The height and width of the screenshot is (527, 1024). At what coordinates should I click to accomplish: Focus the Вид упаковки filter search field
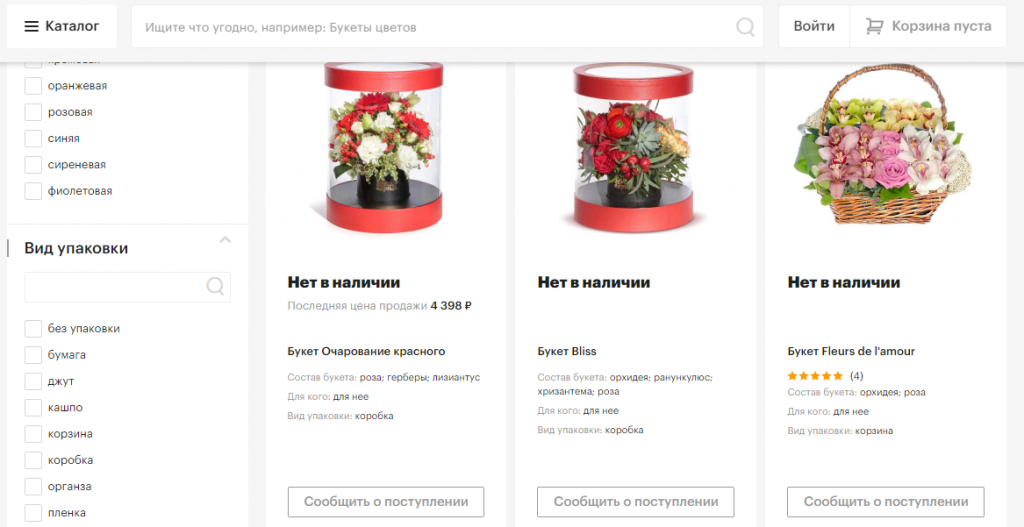point(127,287)
